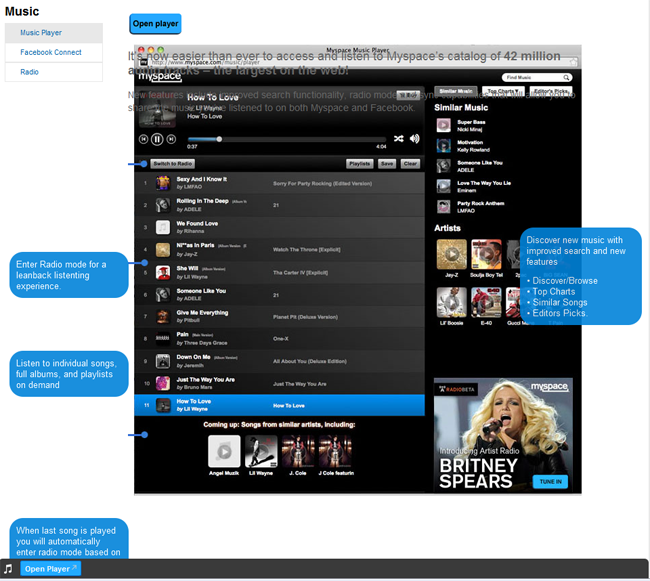Click TUNE IN on Britney Spears ad
650x581 pixels.
click(x=550, y=482)
